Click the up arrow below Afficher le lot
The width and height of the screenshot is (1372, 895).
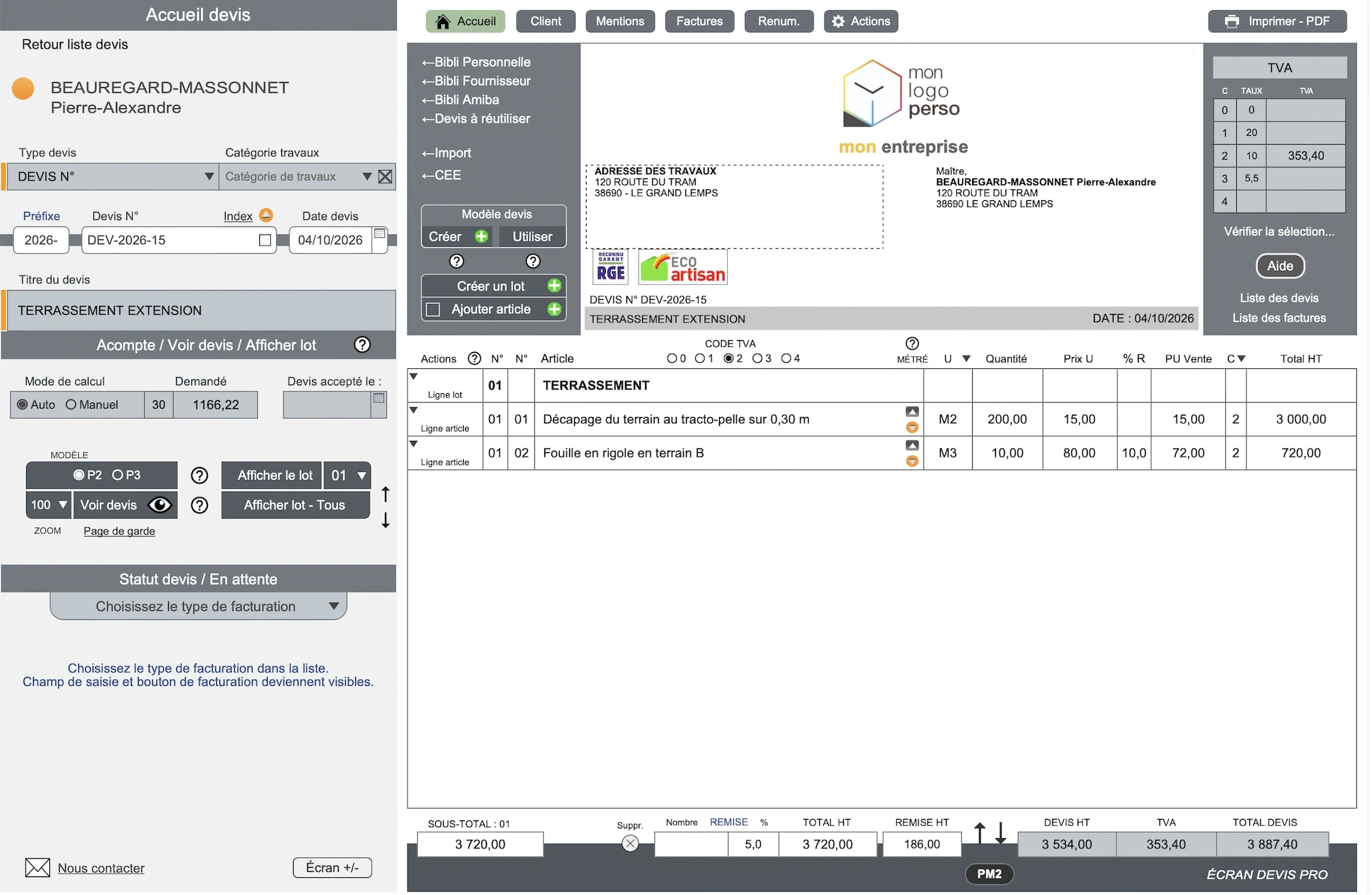coord(386,494)
